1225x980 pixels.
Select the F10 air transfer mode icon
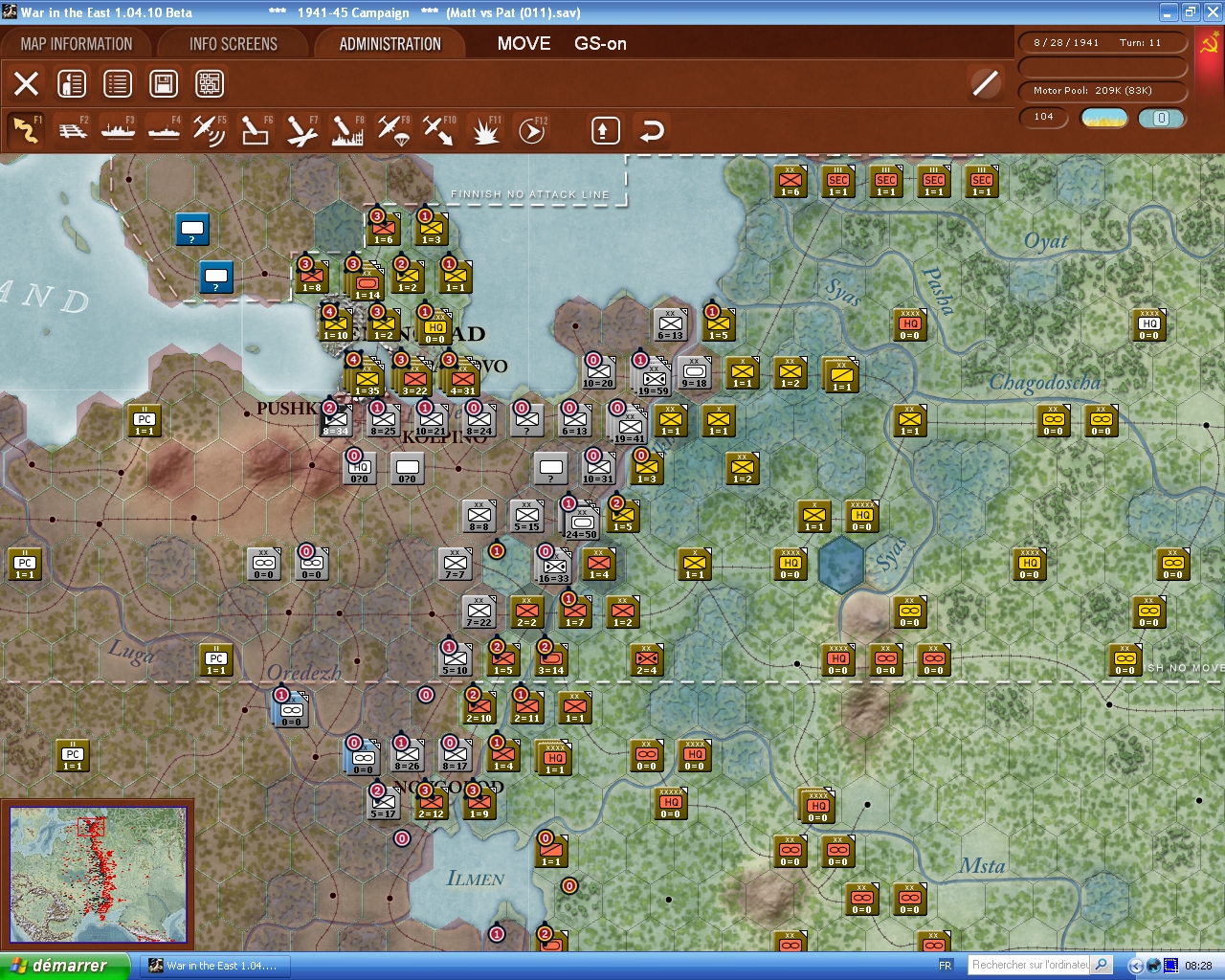tap(439, 130)
